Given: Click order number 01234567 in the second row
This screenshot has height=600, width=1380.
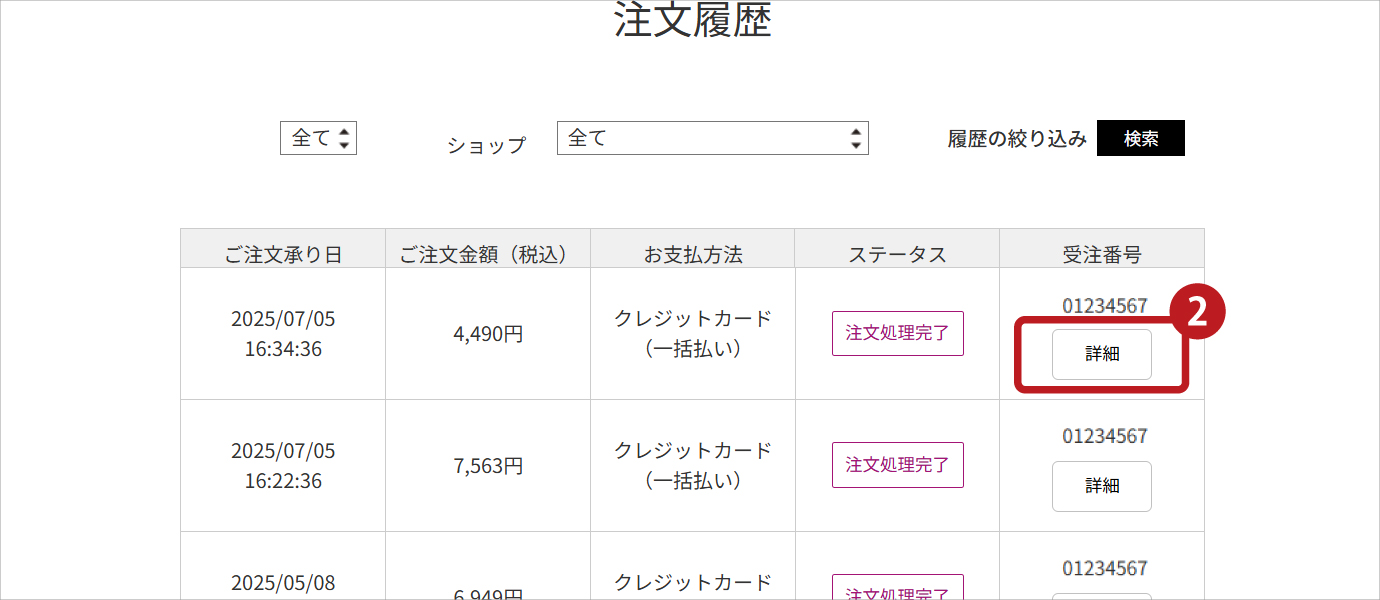Looking at the screenshot, I should pos(1104,436).
